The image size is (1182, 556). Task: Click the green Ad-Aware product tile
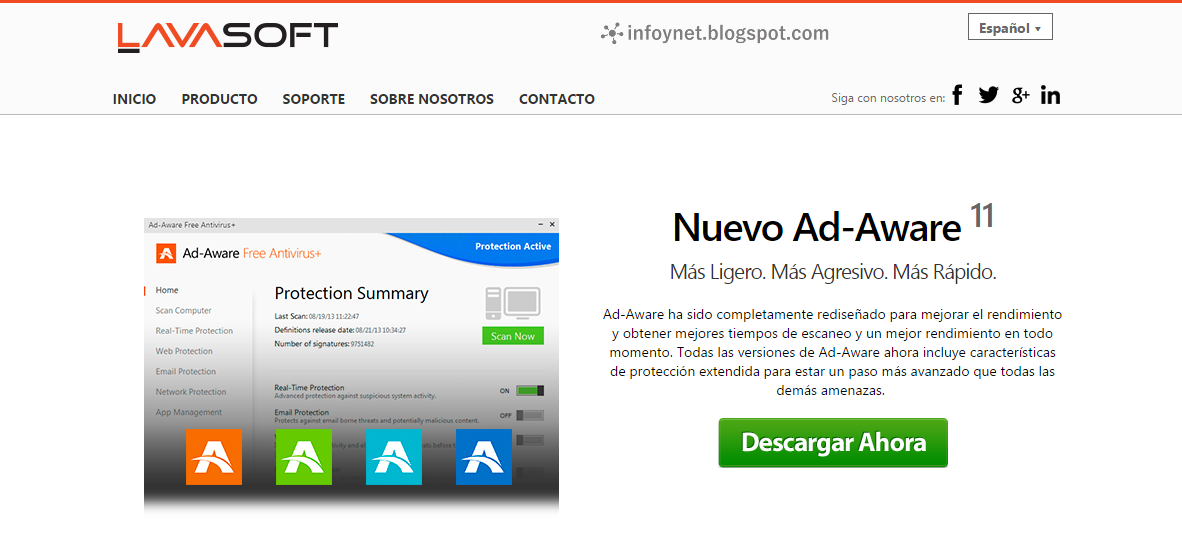pyautogui.click(x=304, y=457)
